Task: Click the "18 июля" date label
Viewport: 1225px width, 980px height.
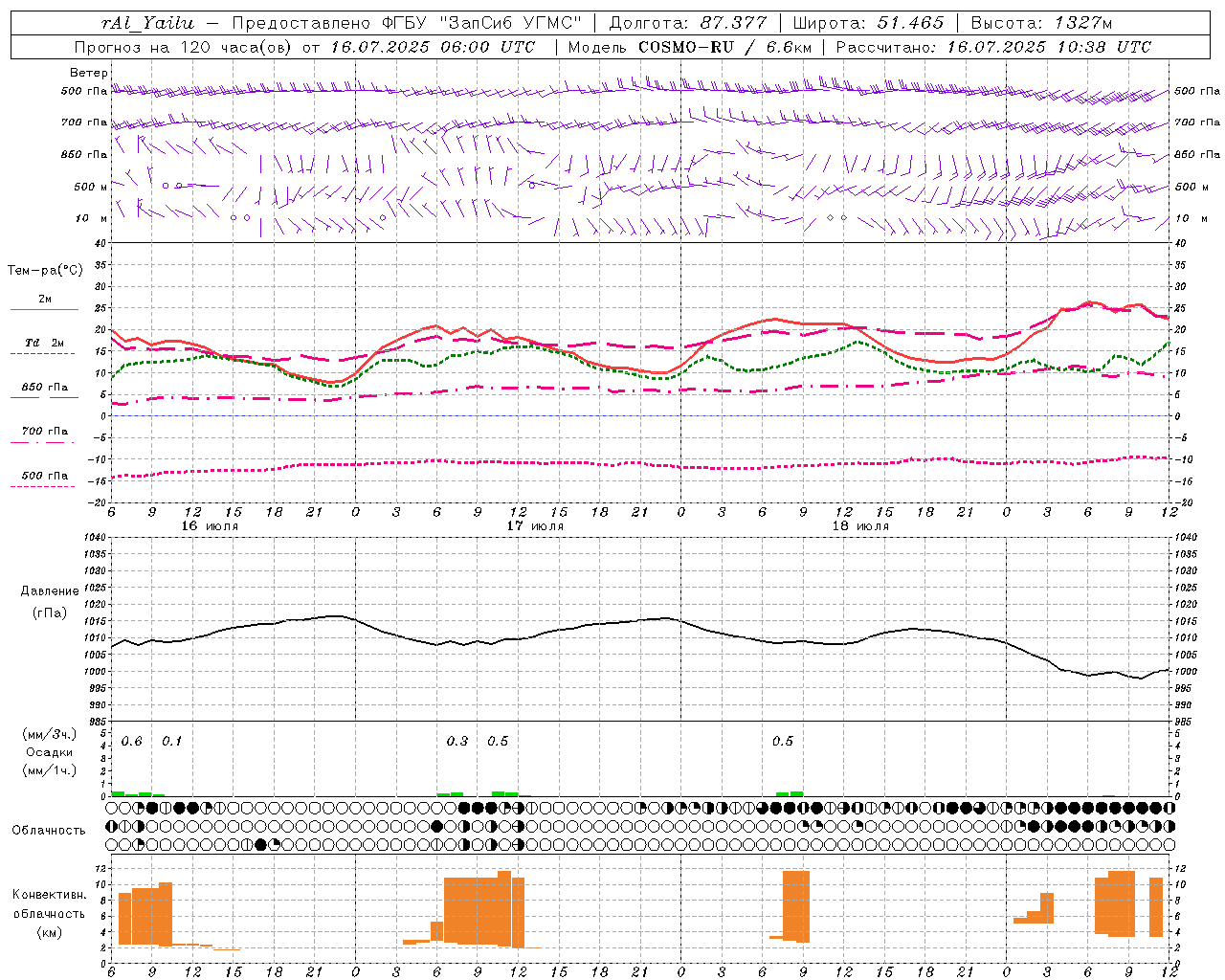Action: click(860, 526)
